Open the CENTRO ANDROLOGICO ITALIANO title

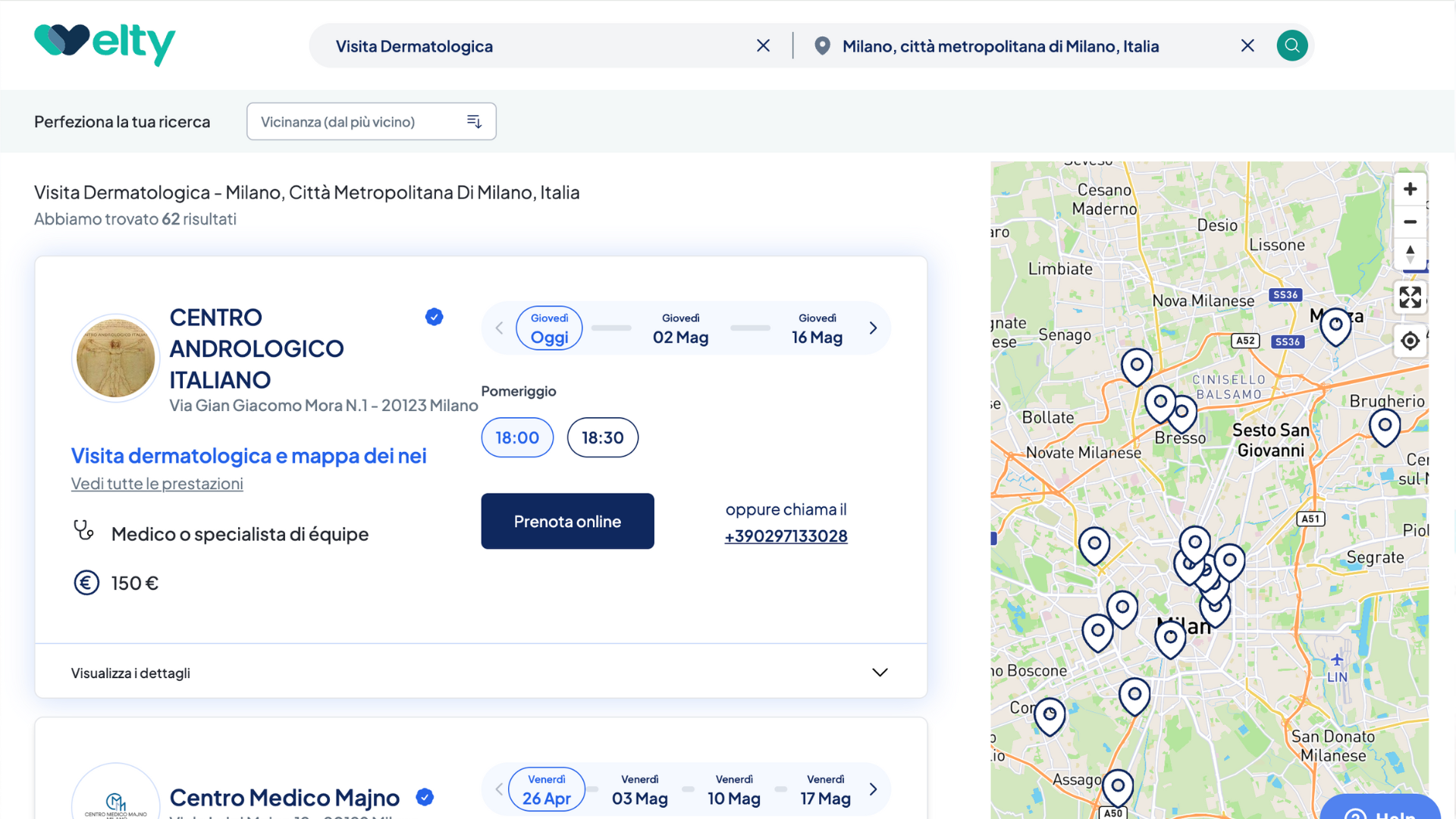[x=256, y=349]
